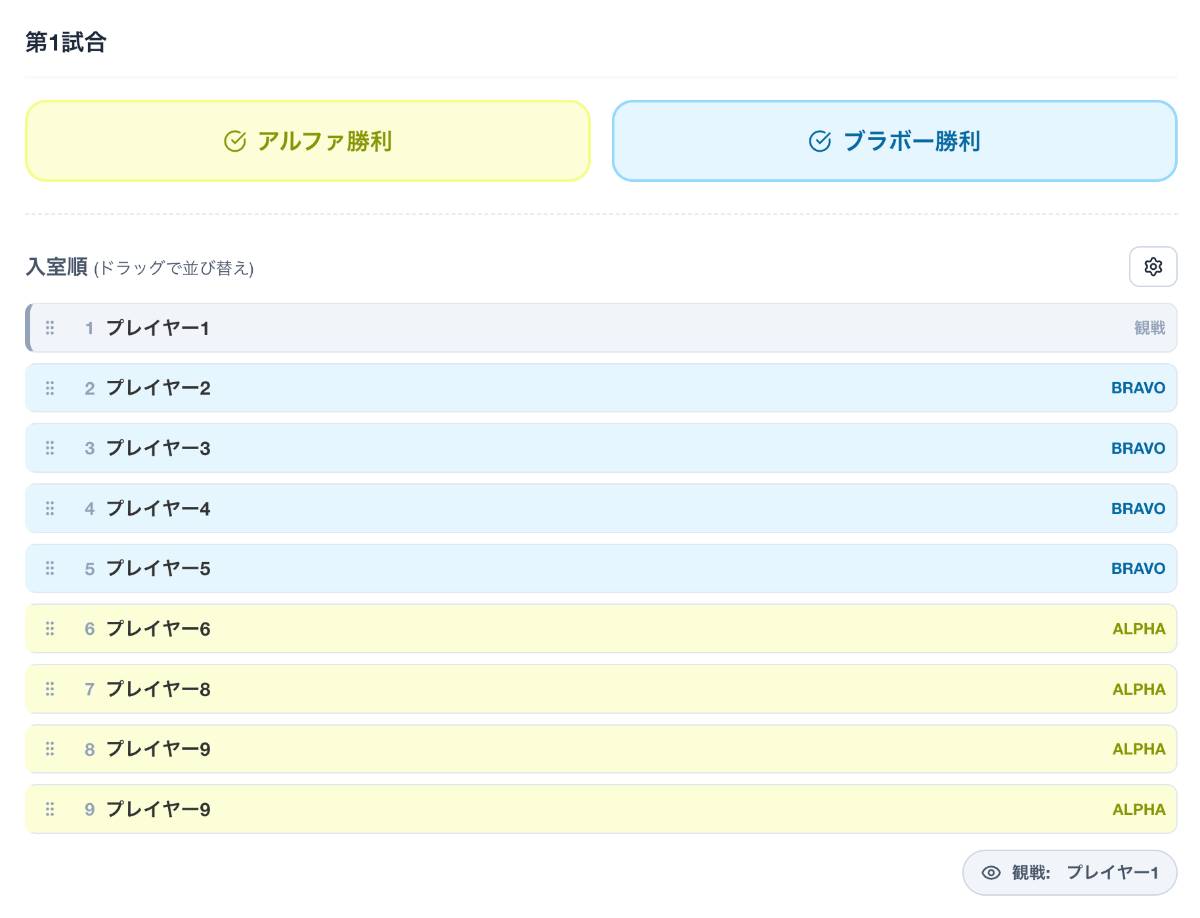Grab the drag handle on プレイヤー6
The width and height of the screenshot is (1200, 918).
(x=50, y=629)
